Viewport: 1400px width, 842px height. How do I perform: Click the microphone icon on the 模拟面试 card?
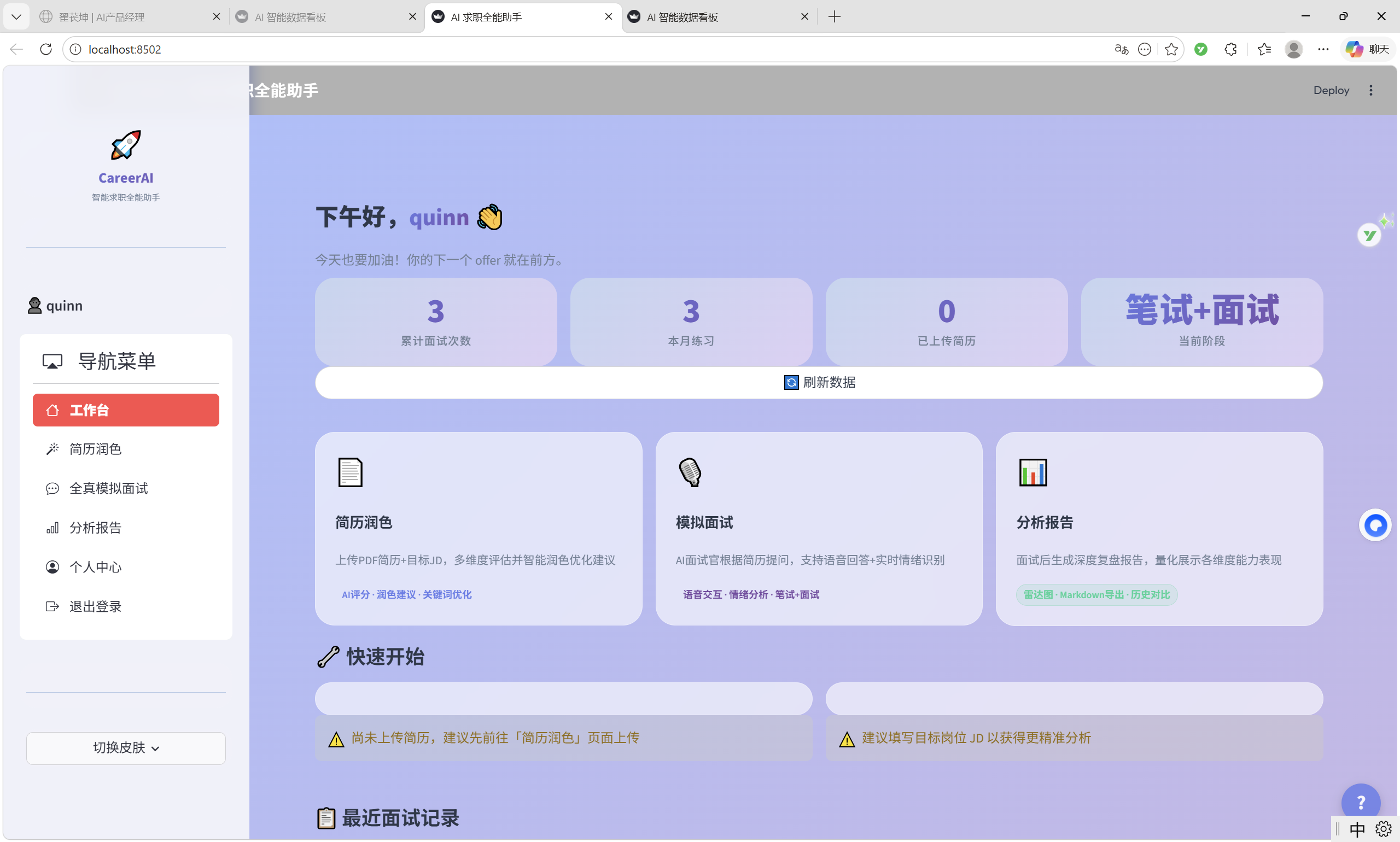[689, 472]
